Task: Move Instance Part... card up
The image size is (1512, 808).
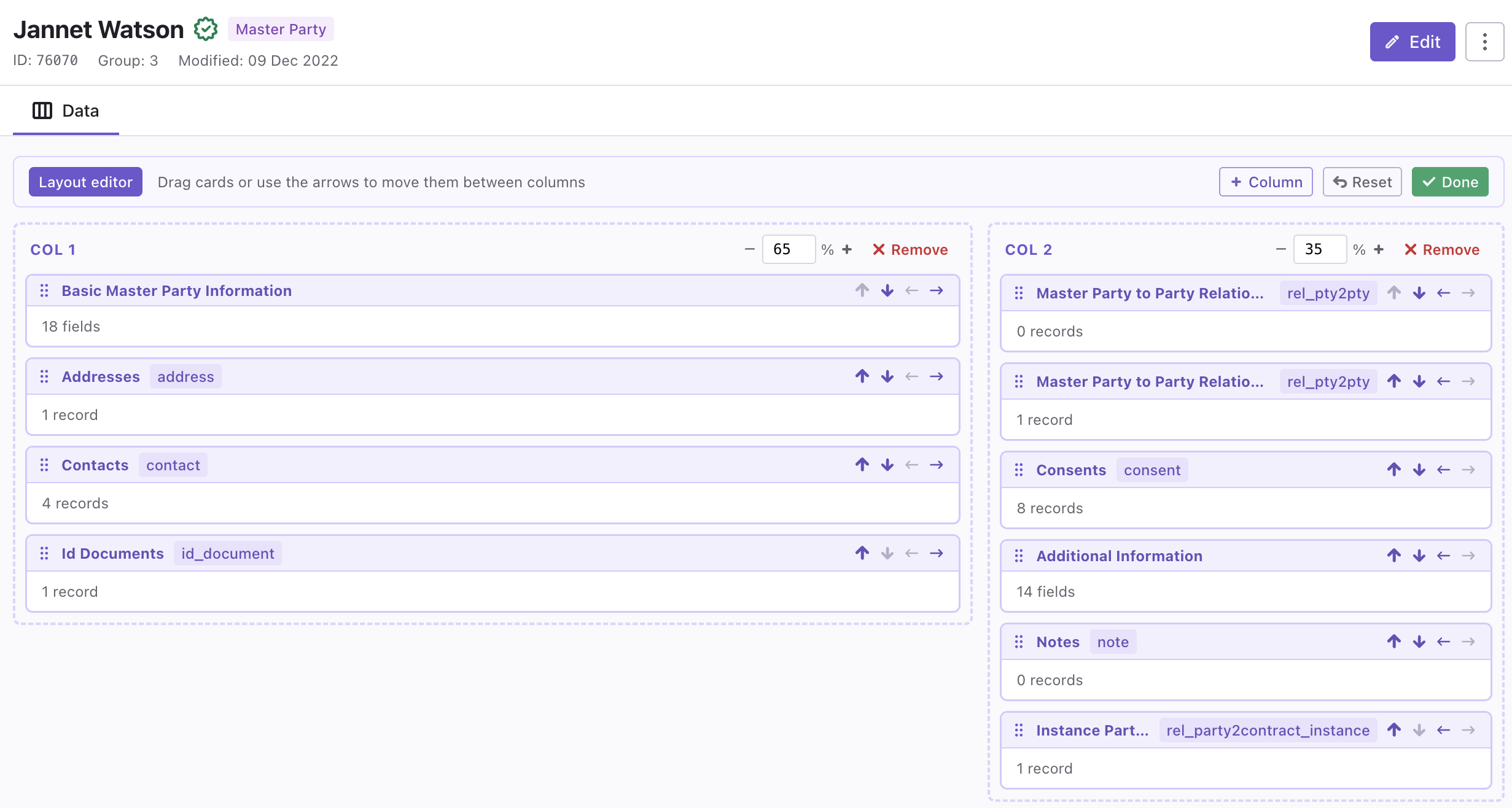Action: [x=1394, y=730]
